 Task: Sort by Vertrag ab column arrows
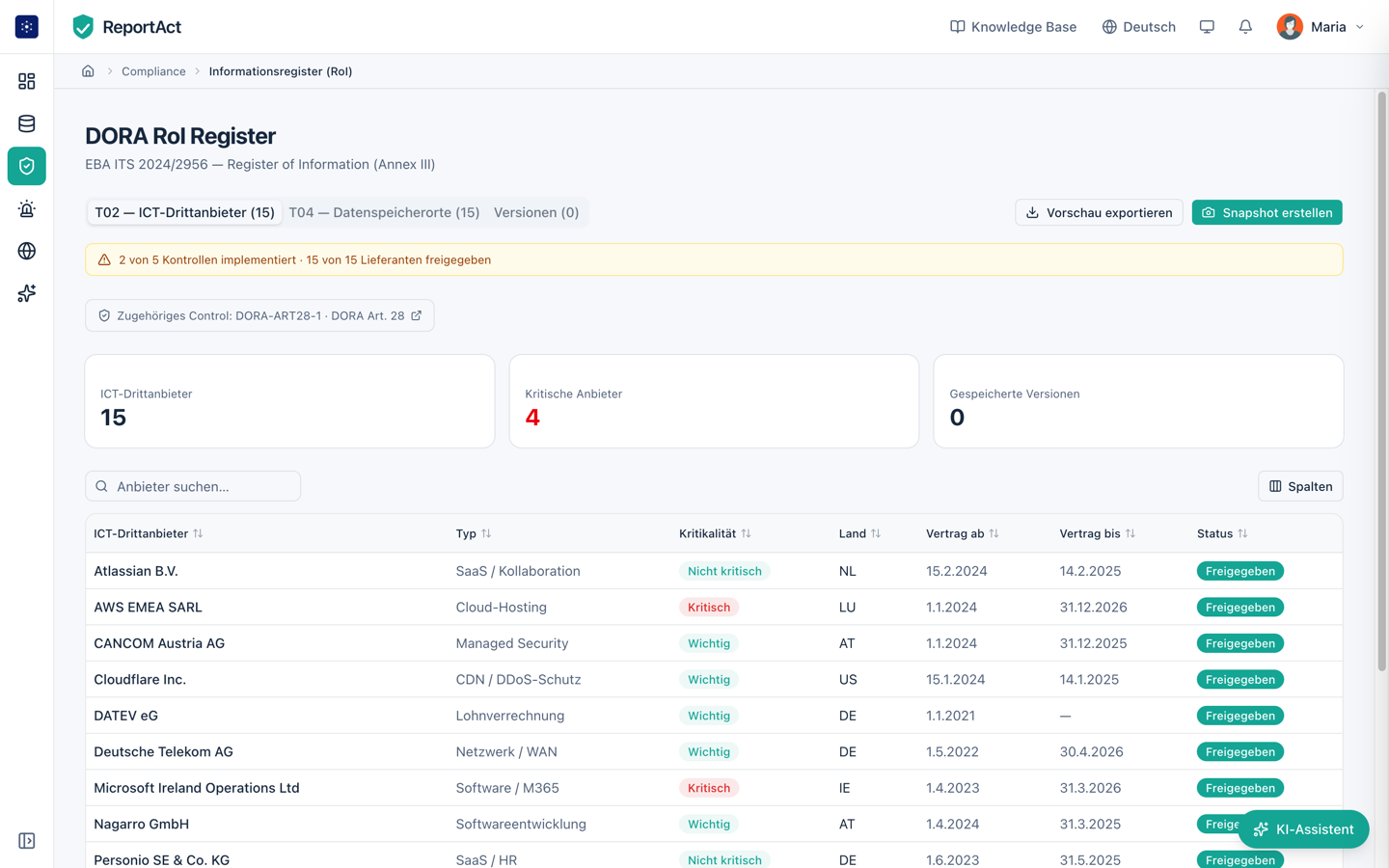(994, 533)
